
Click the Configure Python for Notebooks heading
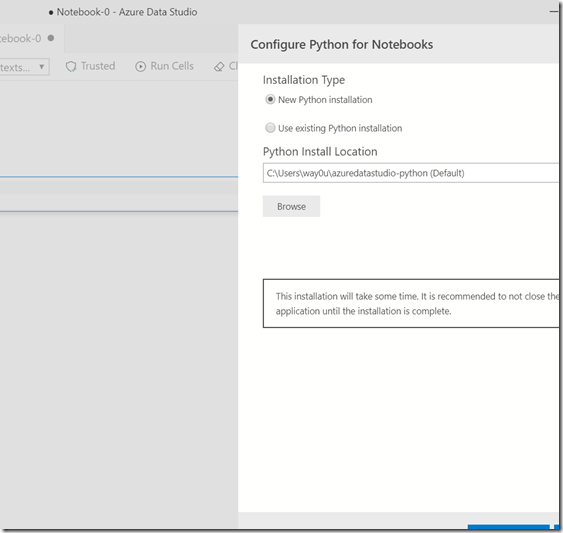pyautogui.click(x=341, y=45)
